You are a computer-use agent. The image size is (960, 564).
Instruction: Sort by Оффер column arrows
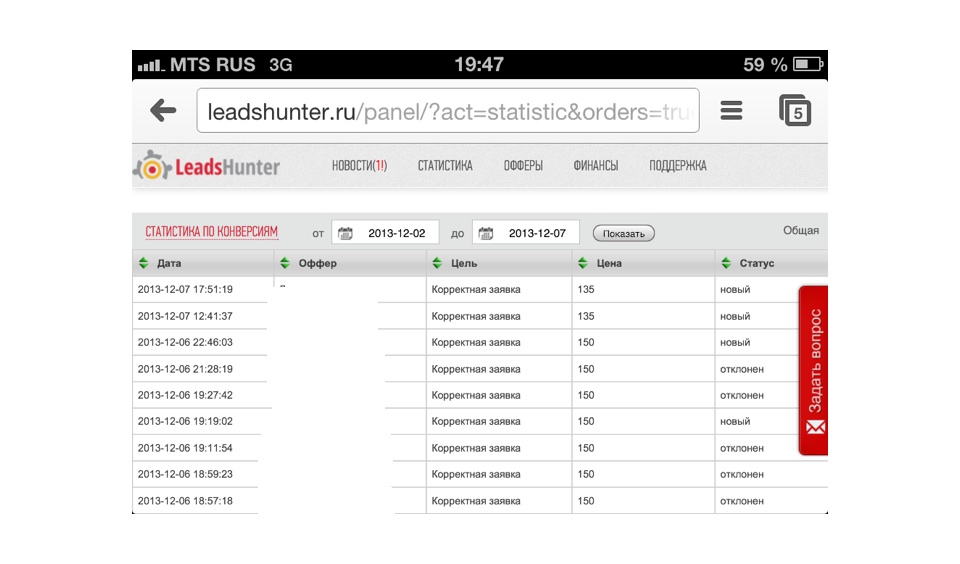coord(285,263)
